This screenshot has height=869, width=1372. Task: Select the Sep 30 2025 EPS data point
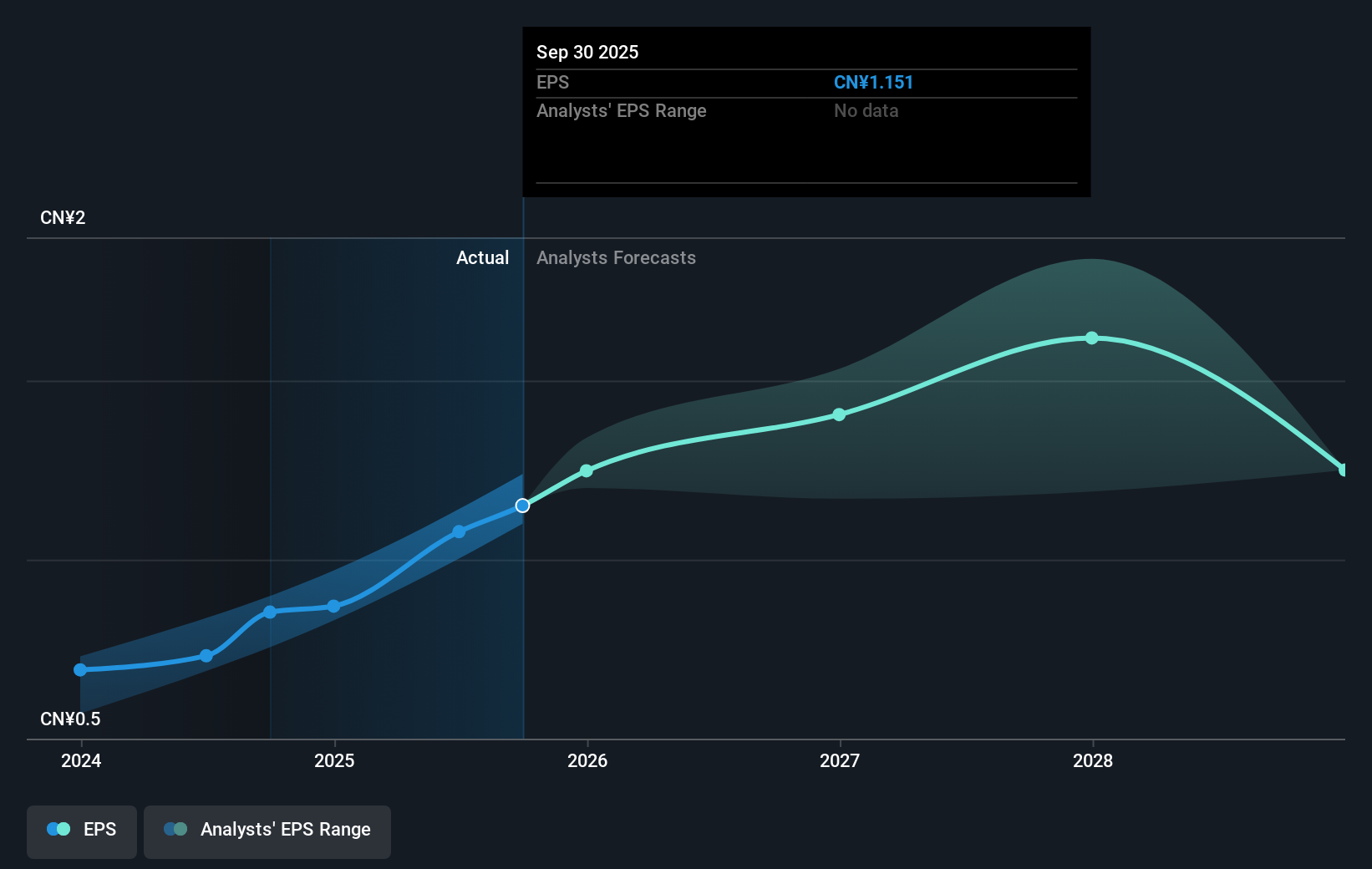click(x=522, y=506)
